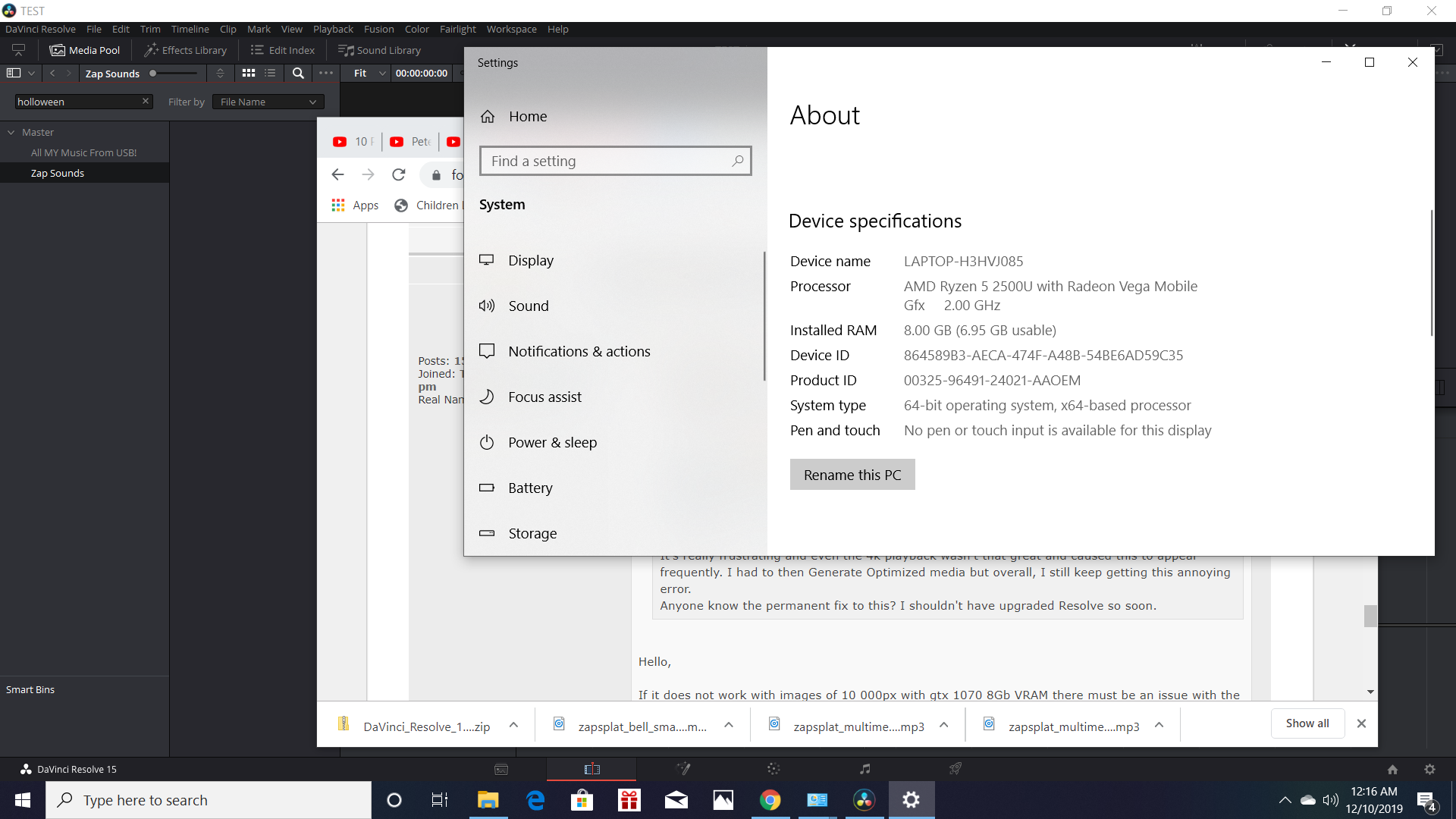The width and height of the screenshot is (1456, 819).
Task: Switch to the Edit page icon
Action: (592, 769)
